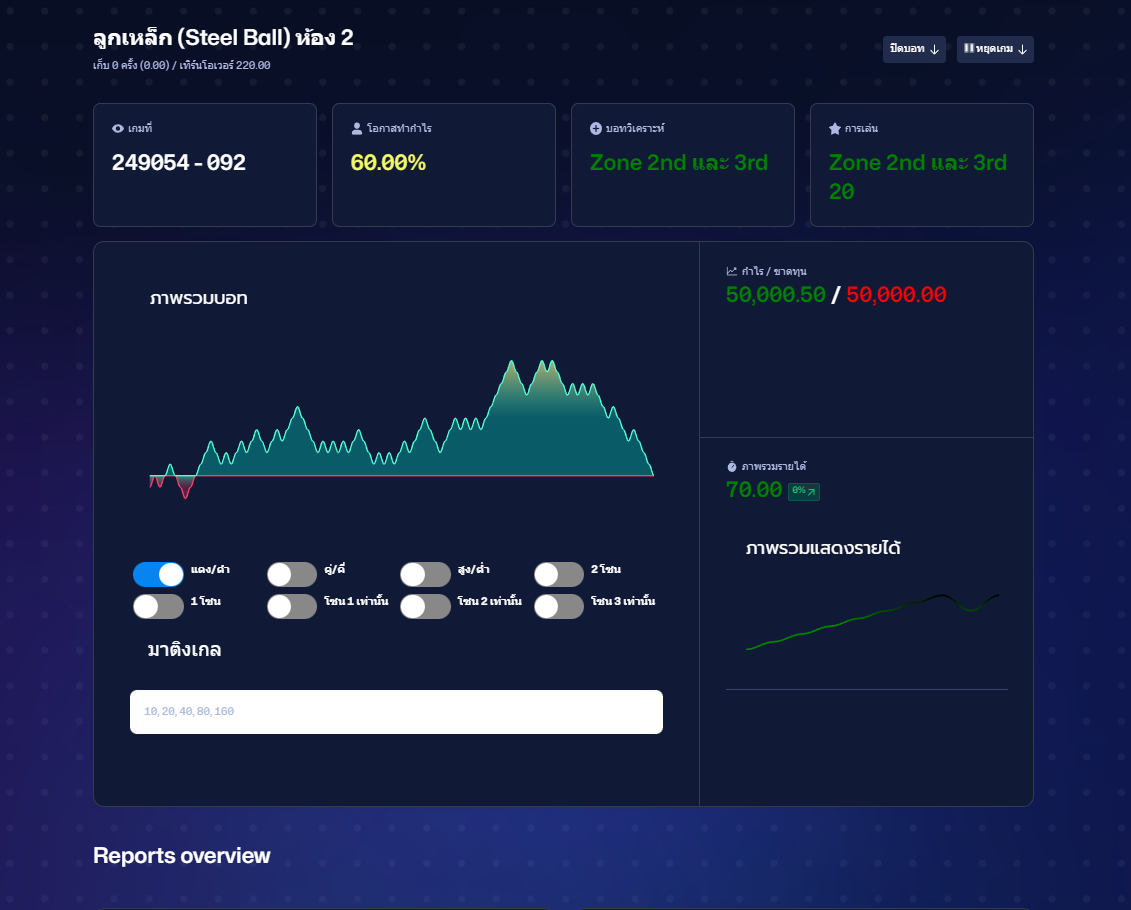Click inside the มาติงเกล input field

[x=396, y=711]
